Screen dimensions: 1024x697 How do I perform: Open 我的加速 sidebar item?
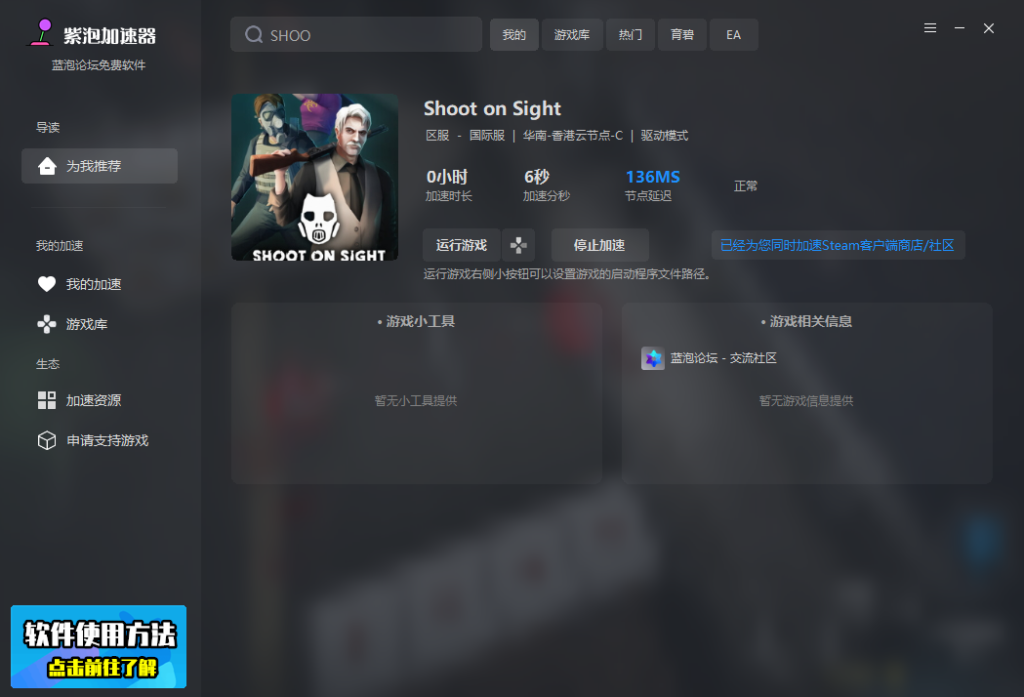click(93, 284)
